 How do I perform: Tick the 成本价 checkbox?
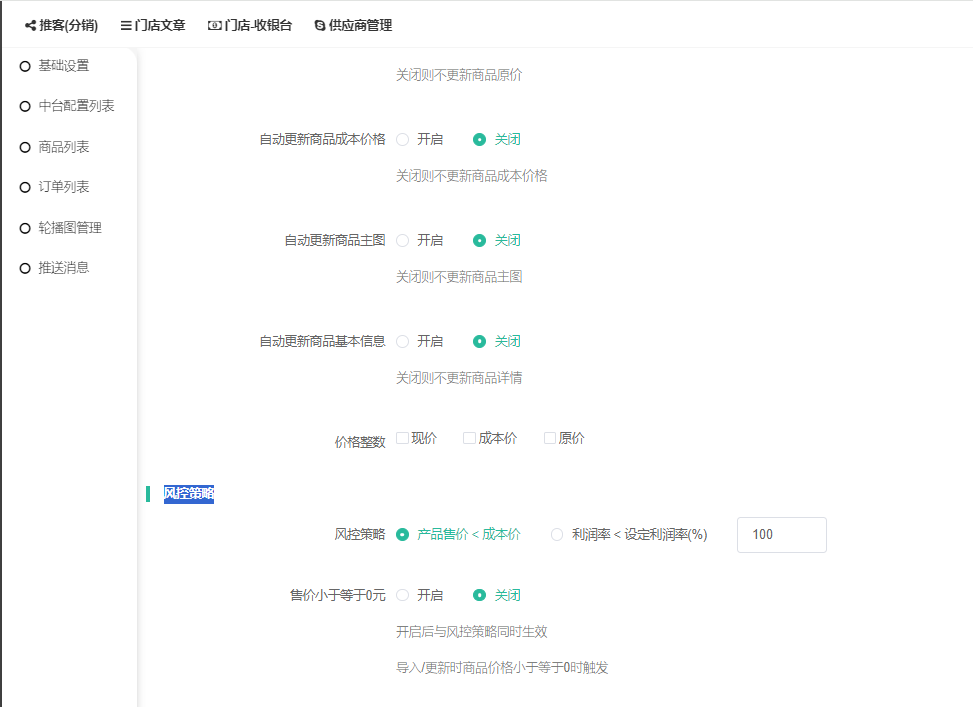coord(469,438)
